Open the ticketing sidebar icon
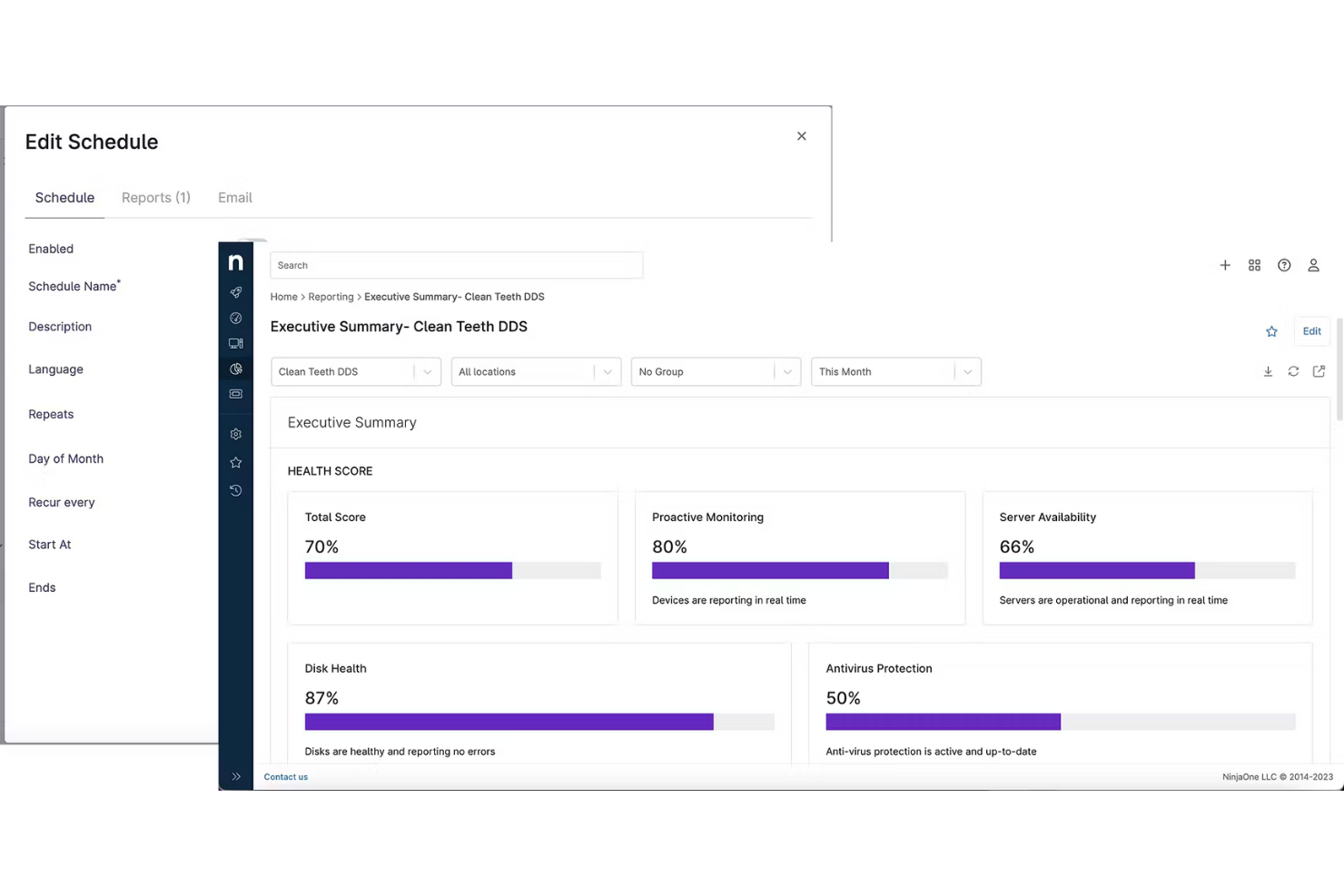Screen dimensions: 1344x896 (235, 394)
